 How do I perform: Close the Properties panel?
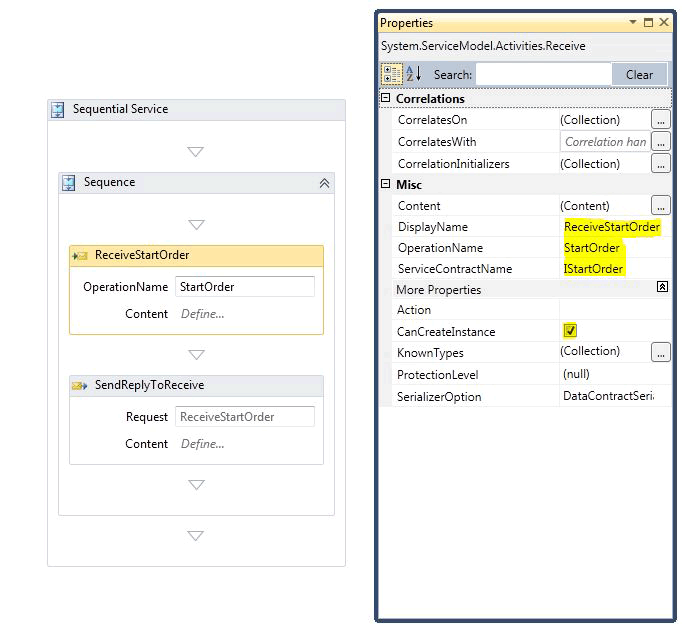point(664,22)
